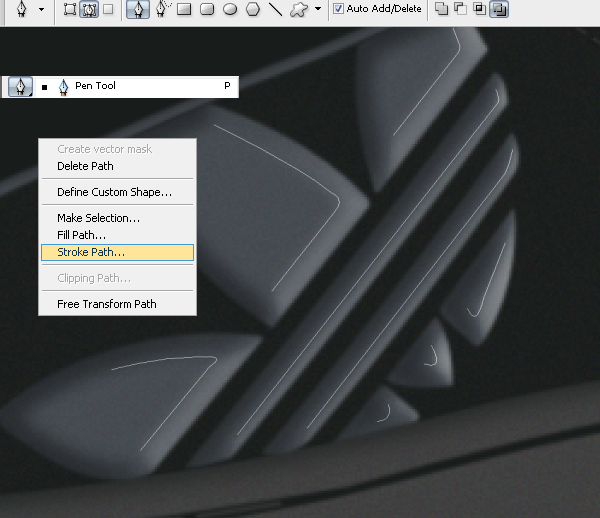Open the geometry options dropdown arrow

pos(318,9)
